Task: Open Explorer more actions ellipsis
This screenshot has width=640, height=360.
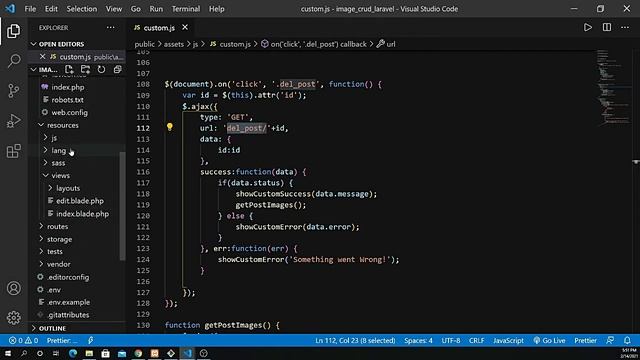Action: pos(111,28)
